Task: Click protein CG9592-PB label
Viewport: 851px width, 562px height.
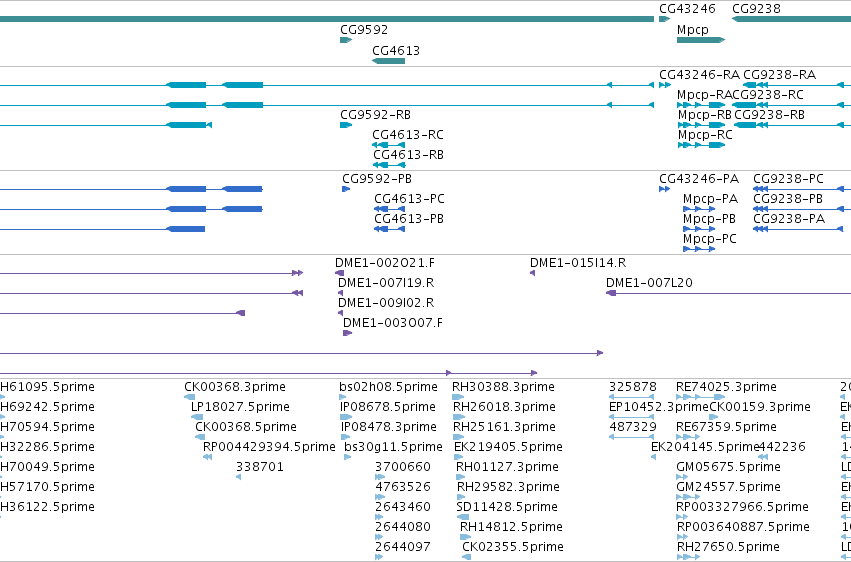Action: point(377,179)
